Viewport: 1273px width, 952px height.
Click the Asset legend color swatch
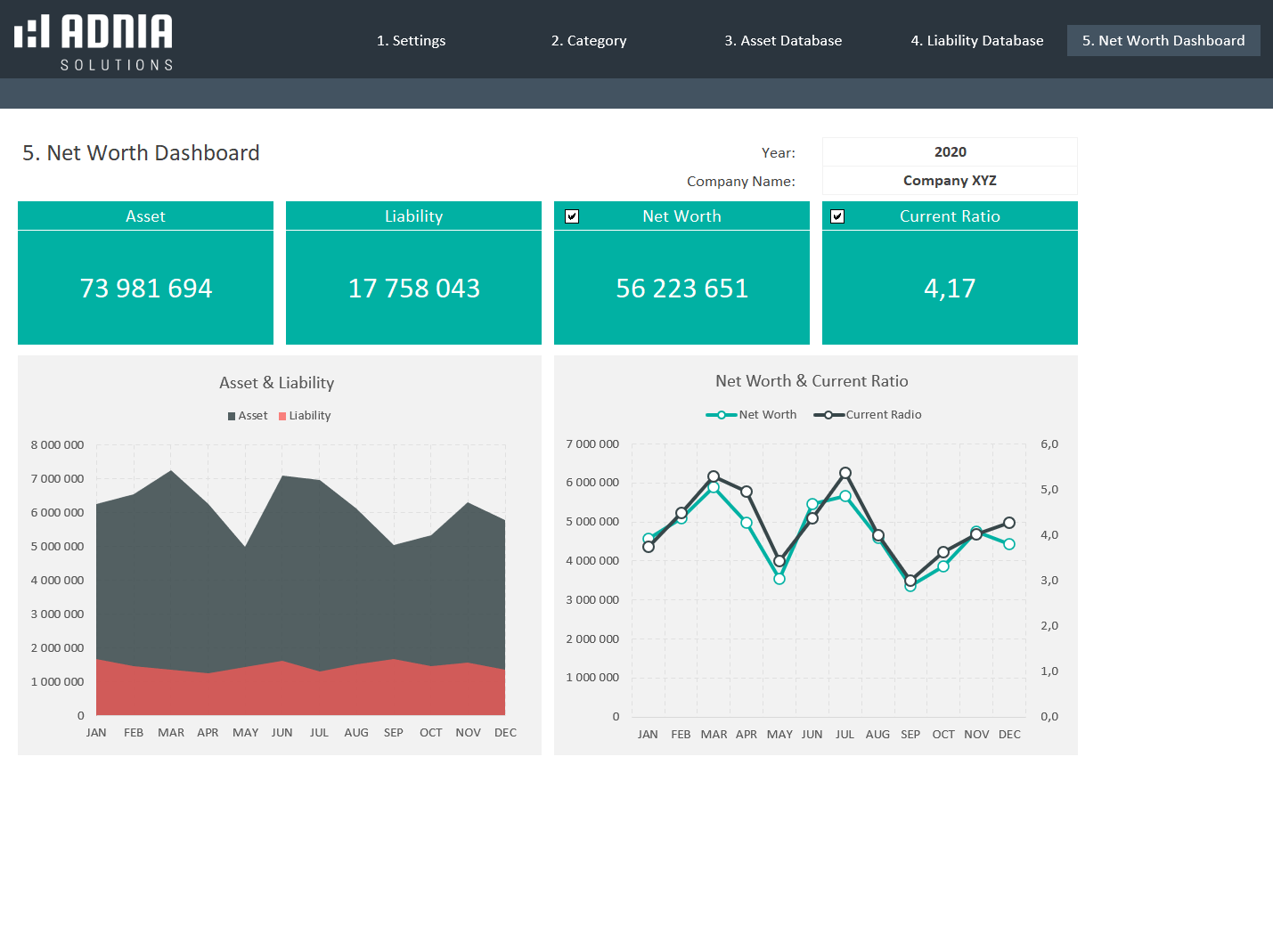(x=232, y=416)
